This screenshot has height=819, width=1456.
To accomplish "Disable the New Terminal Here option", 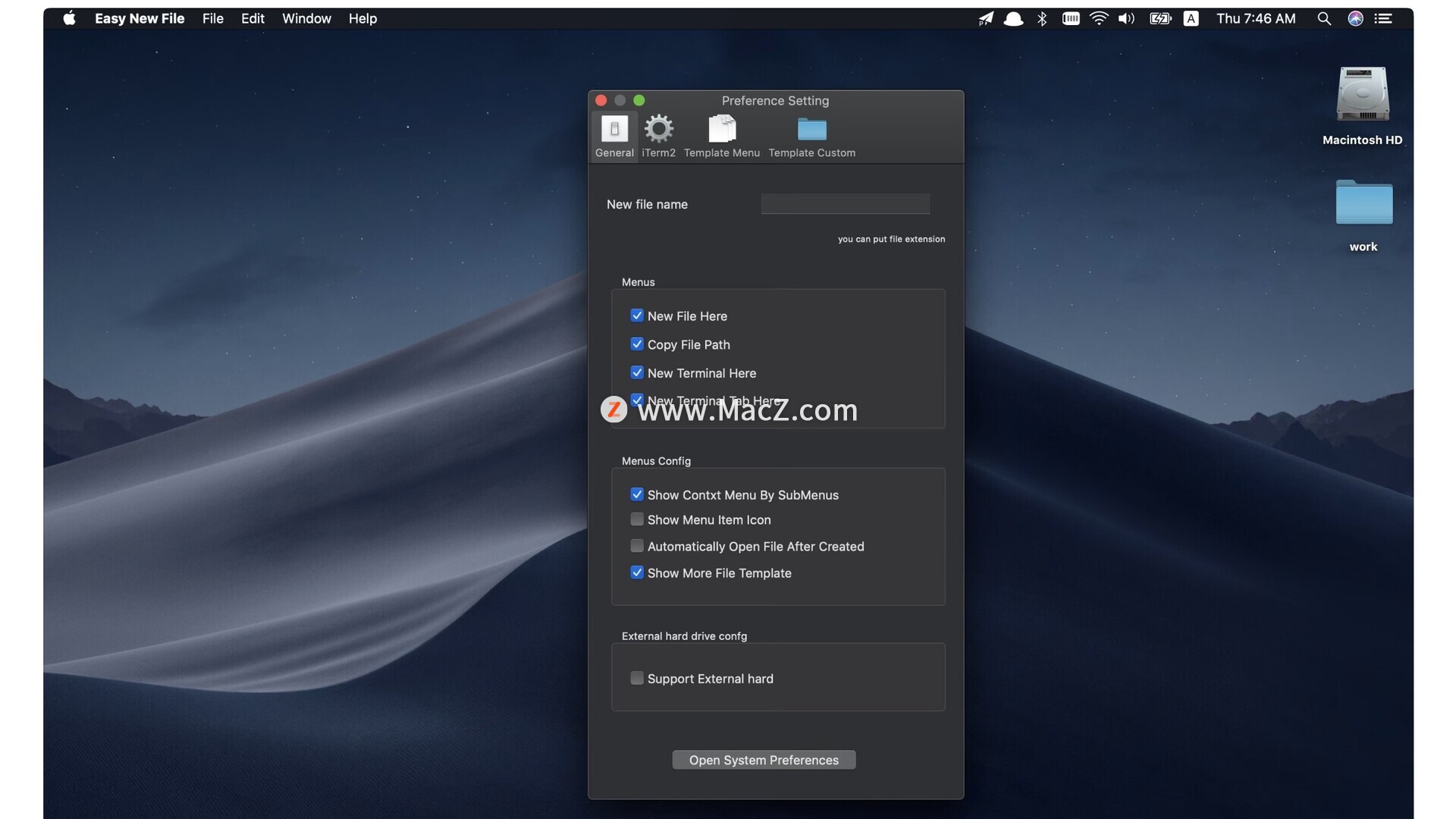I will pos(637,372).
